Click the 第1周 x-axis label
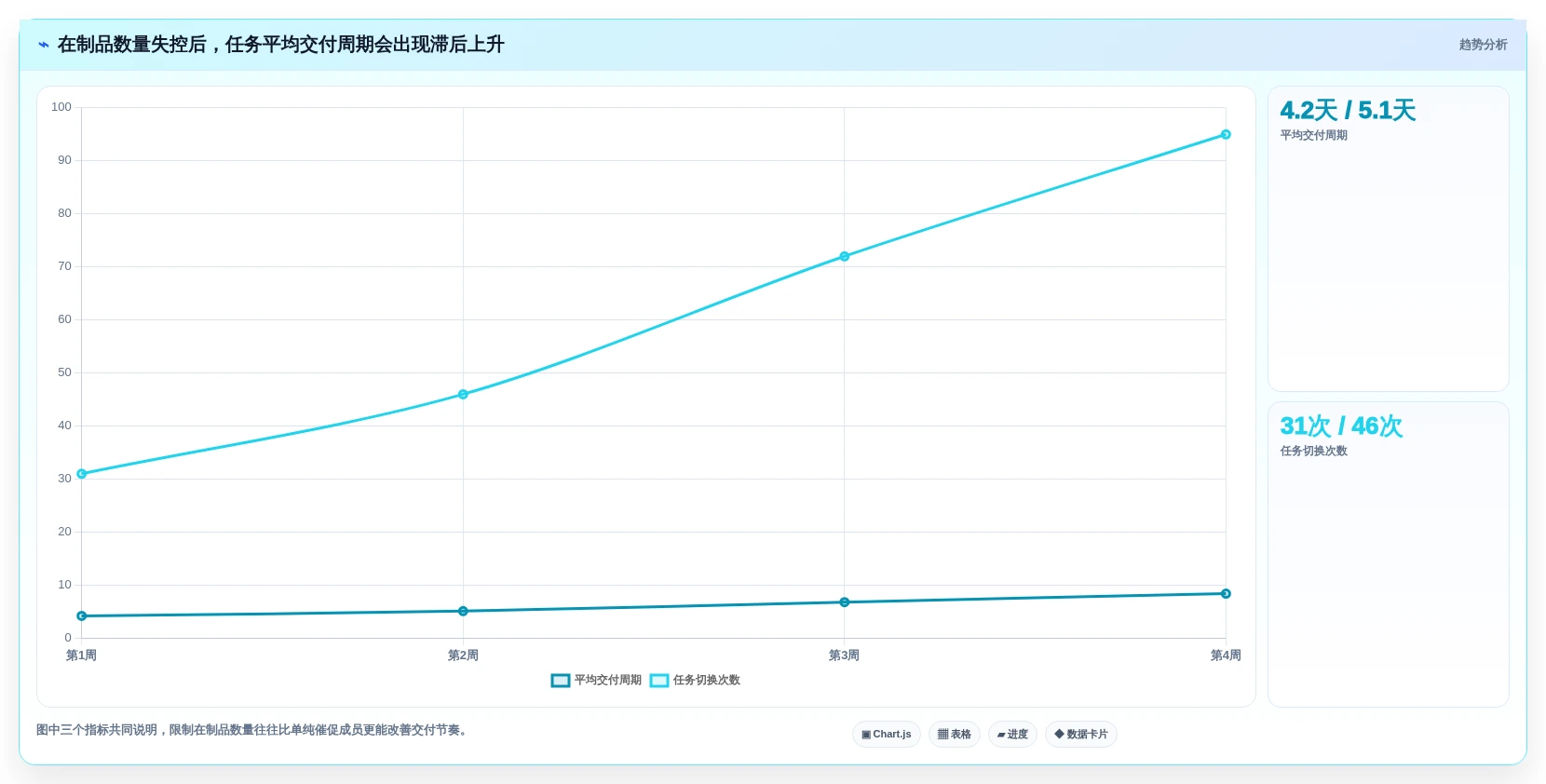The width and height of the screenshot is (1546, 784). [x=81, y=656]
